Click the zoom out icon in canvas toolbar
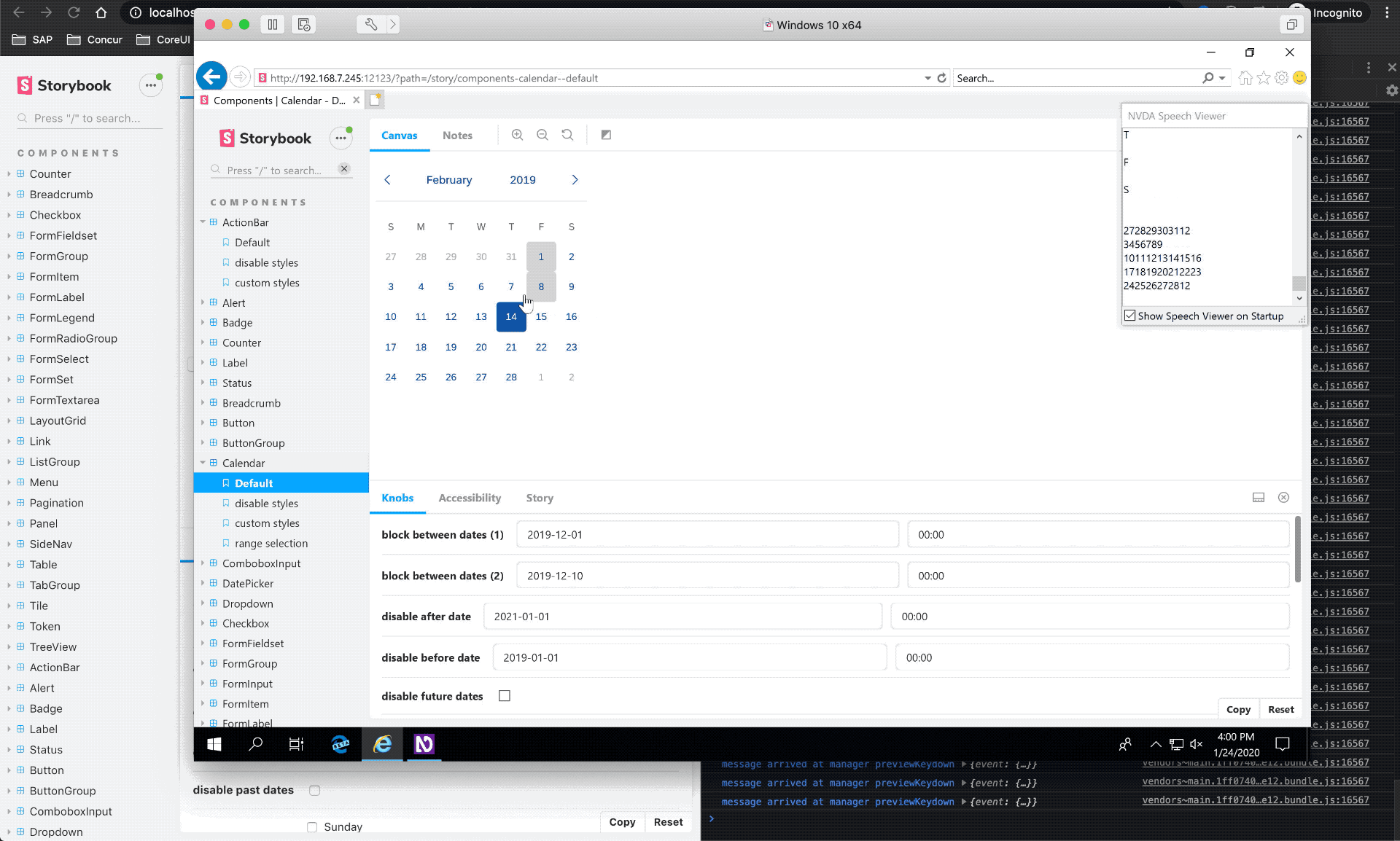The image size is (1400, 841). tap(542, 135)
